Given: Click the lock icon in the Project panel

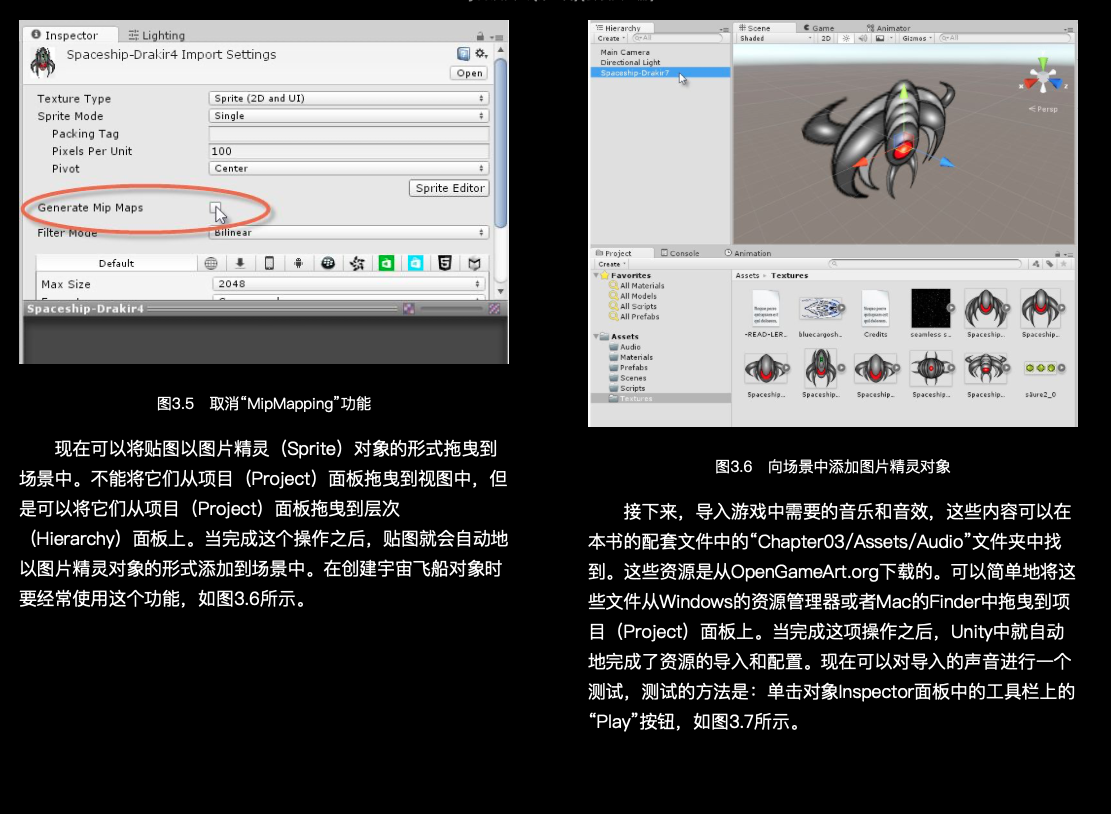Looking at the screenshot, I should point(1058,254).
